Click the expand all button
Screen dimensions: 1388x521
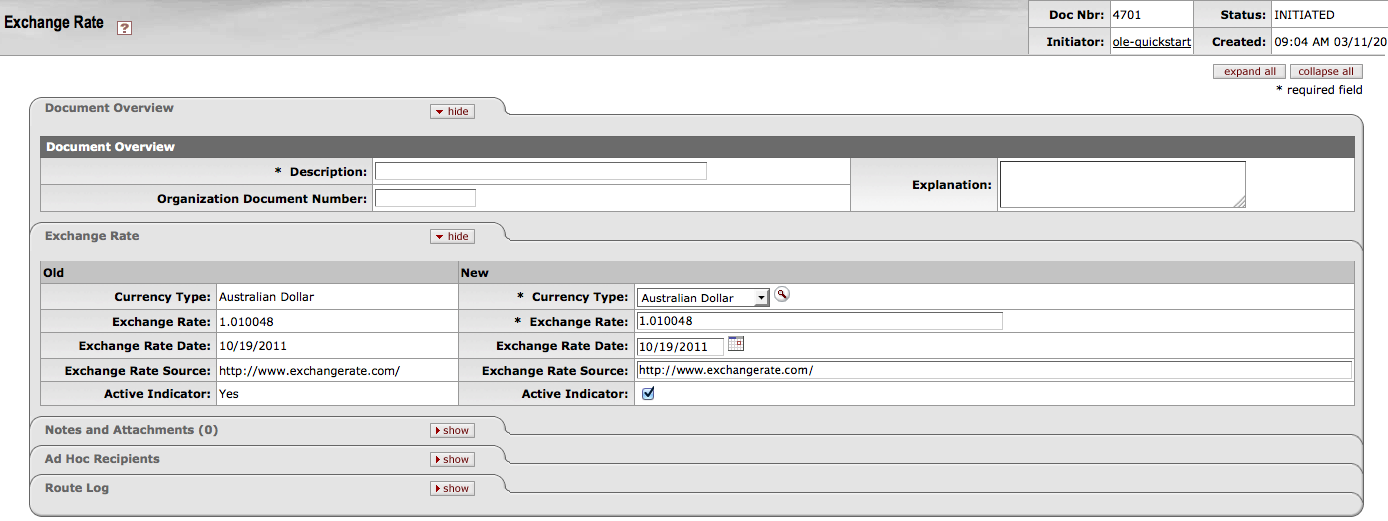point(1249,72)
